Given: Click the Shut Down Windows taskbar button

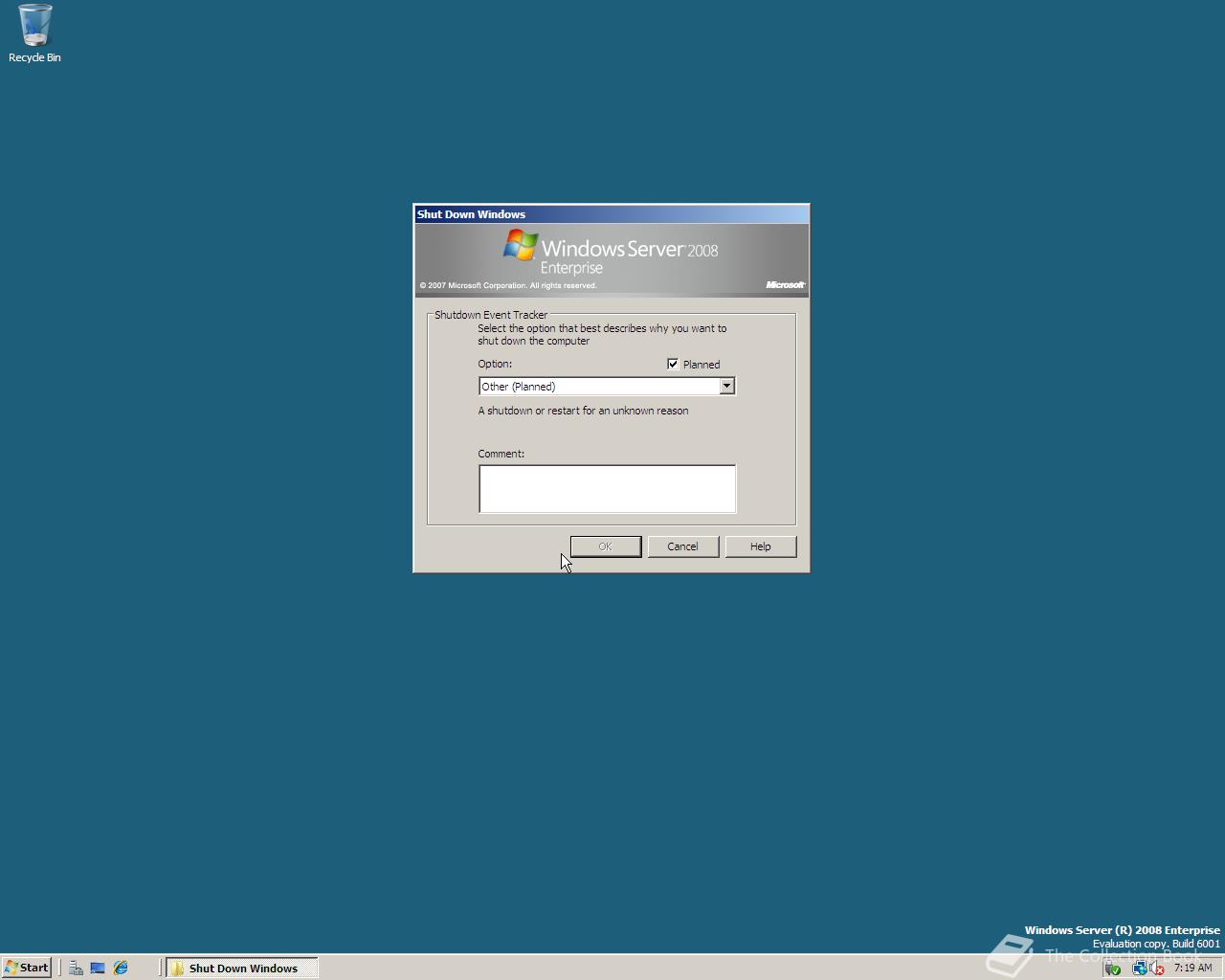Looking at the screenshot, I should [x=241, y=968].
